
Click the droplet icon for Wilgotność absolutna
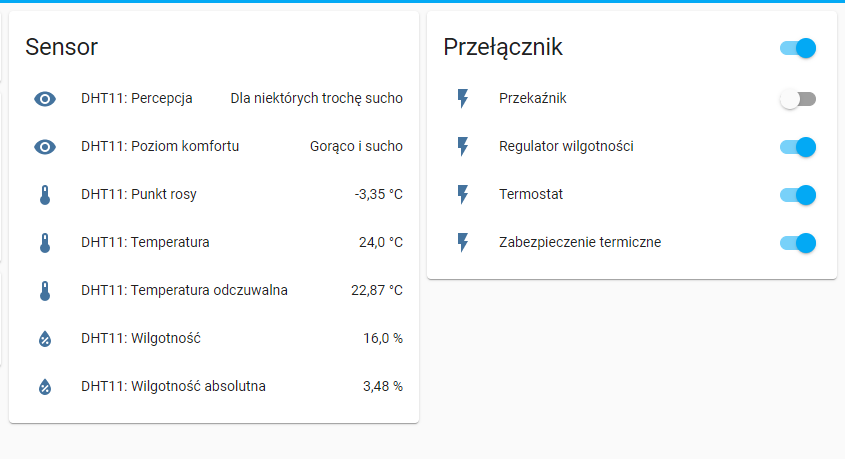click(x=45, y=387)
